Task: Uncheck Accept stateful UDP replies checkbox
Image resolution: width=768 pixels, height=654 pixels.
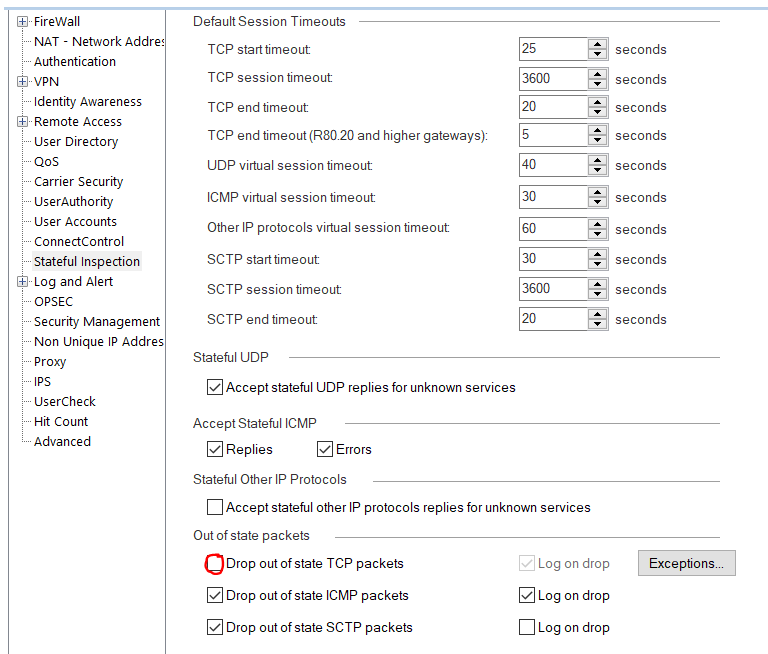Action: [214, 387]
